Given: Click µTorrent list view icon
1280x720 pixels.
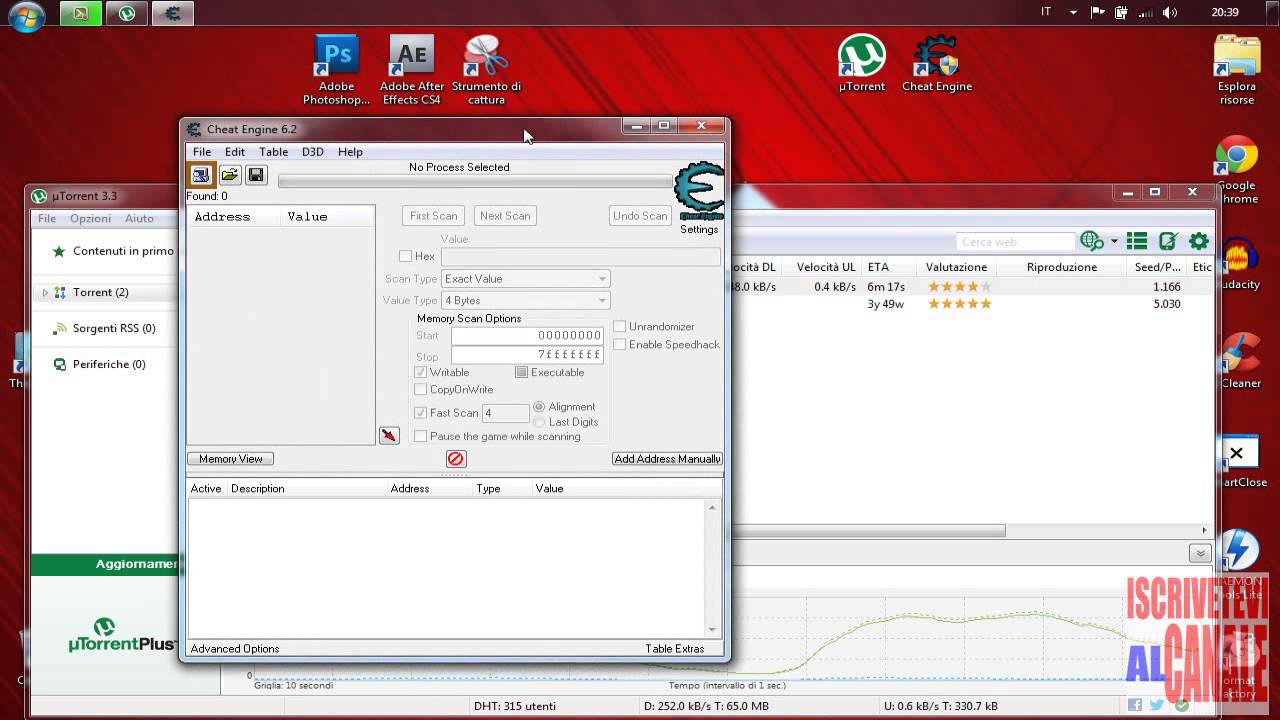Looking at the screenshot, I should point(1137,241).
